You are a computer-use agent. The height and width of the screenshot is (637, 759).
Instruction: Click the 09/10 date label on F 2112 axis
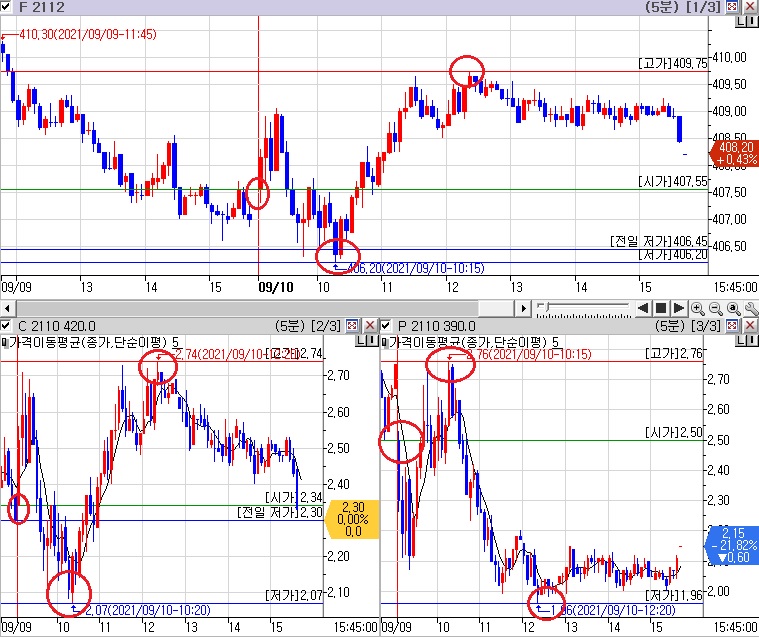pos(275,288)
